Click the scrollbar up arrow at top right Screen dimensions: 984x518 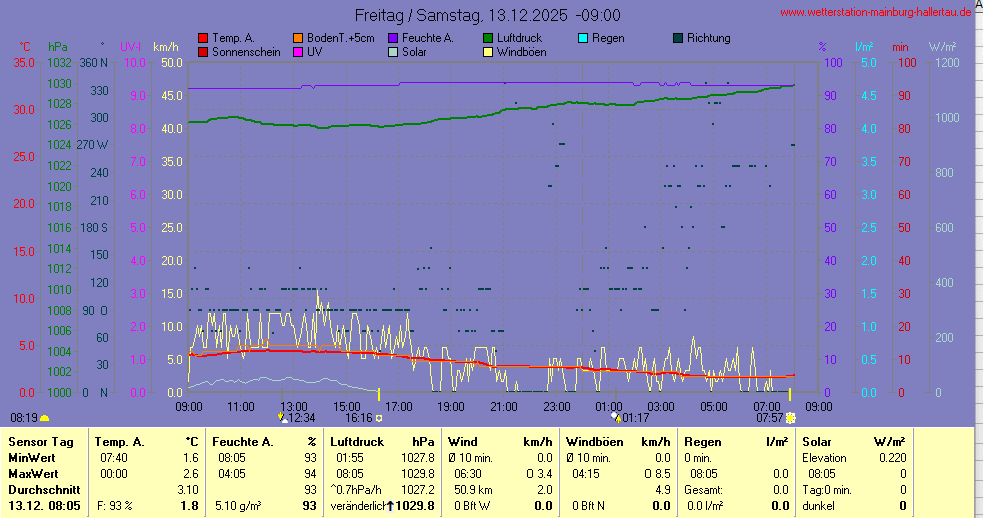click(x=978, y=6)
